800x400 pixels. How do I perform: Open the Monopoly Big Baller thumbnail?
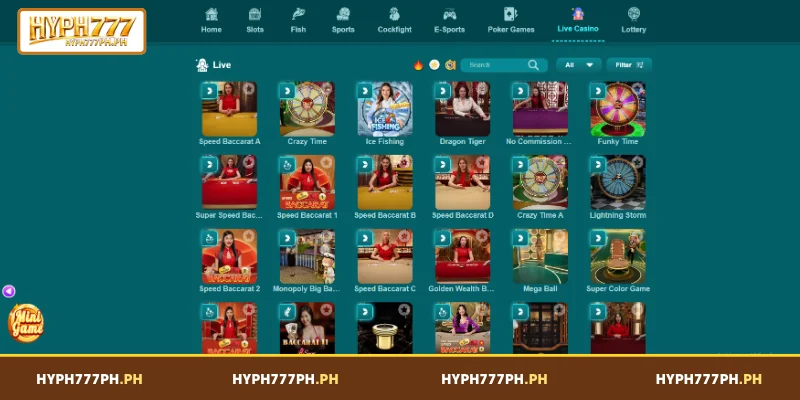(x=307, y=256)
